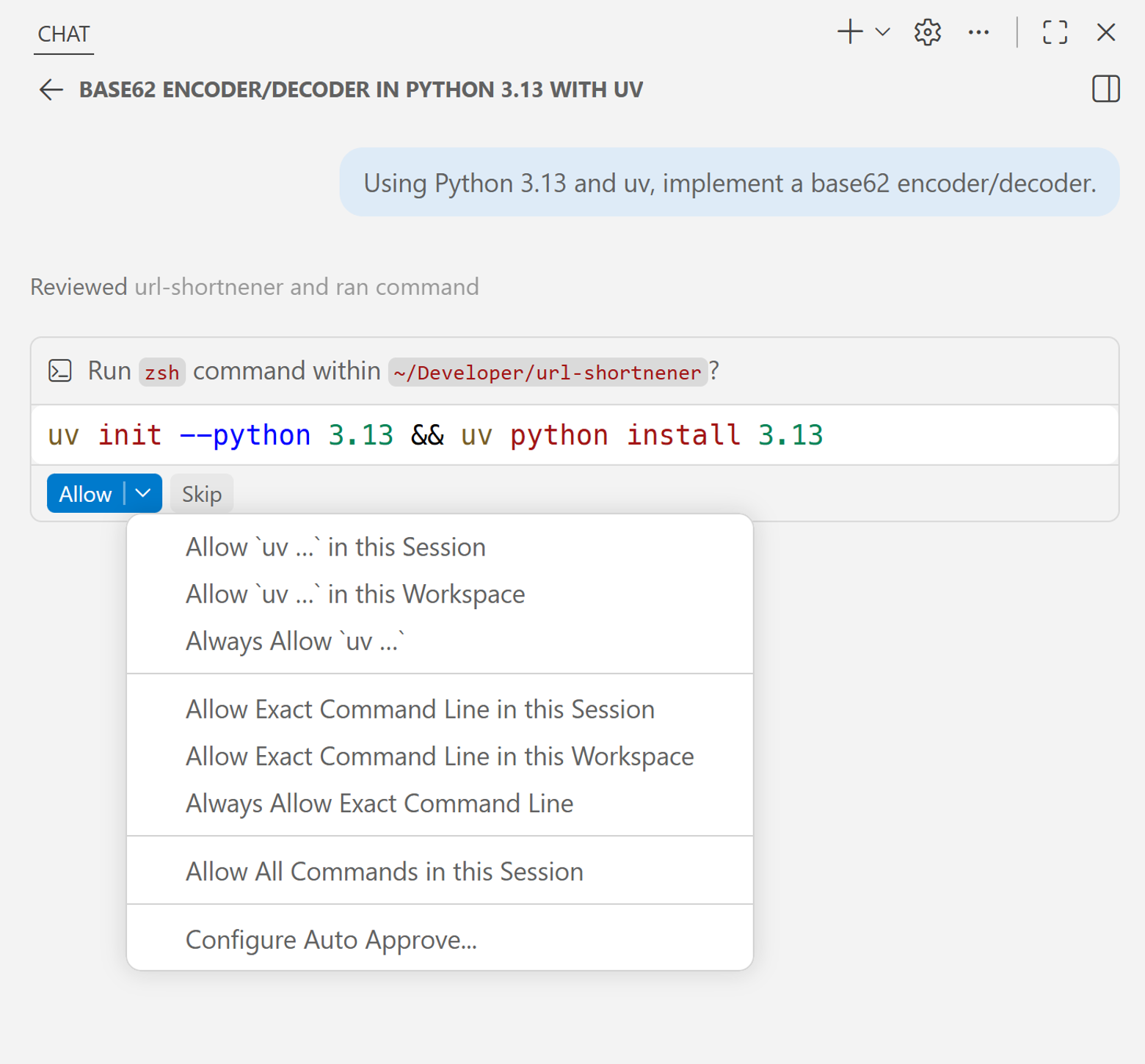This screenshot has width=1145, height=1064.
Task: Start a new chat with the plus icon
Action: [x=849, y=32]
